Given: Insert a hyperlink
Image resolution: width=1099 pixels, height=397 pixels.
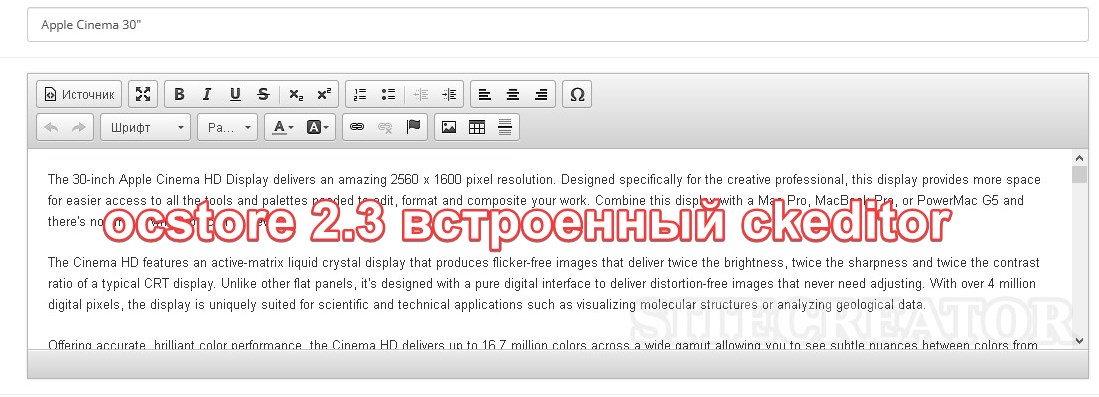Looking at the screenshot, I should [x=357, y=128].
